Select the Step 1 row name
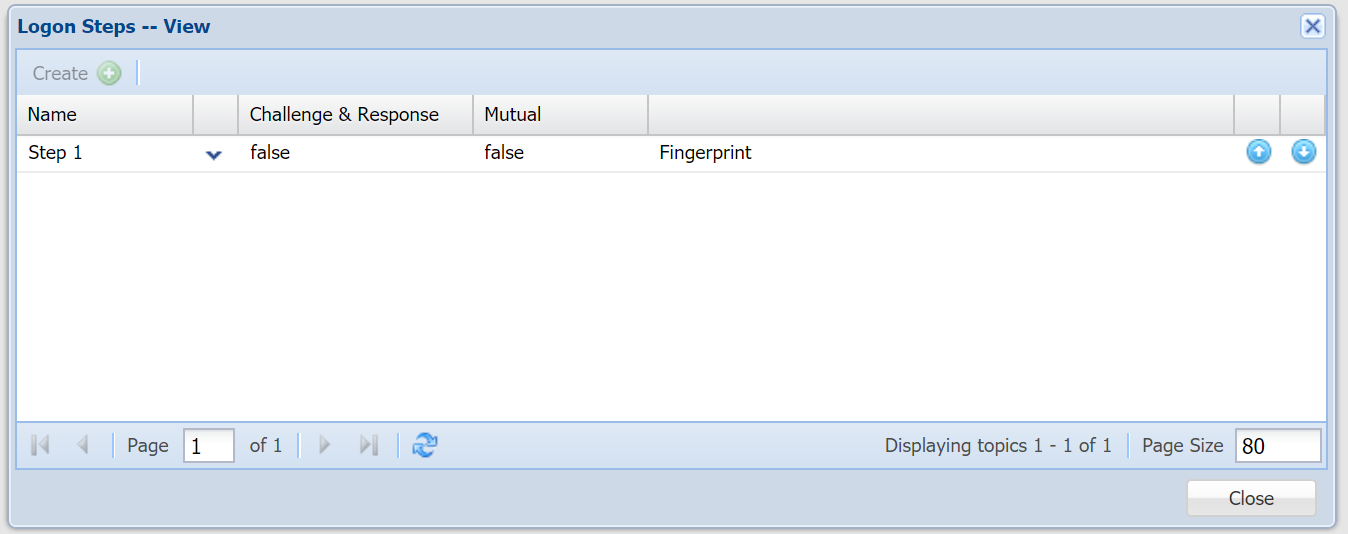Image resolution: width=1348 pixels, height=534 pixels. point(56,153)
